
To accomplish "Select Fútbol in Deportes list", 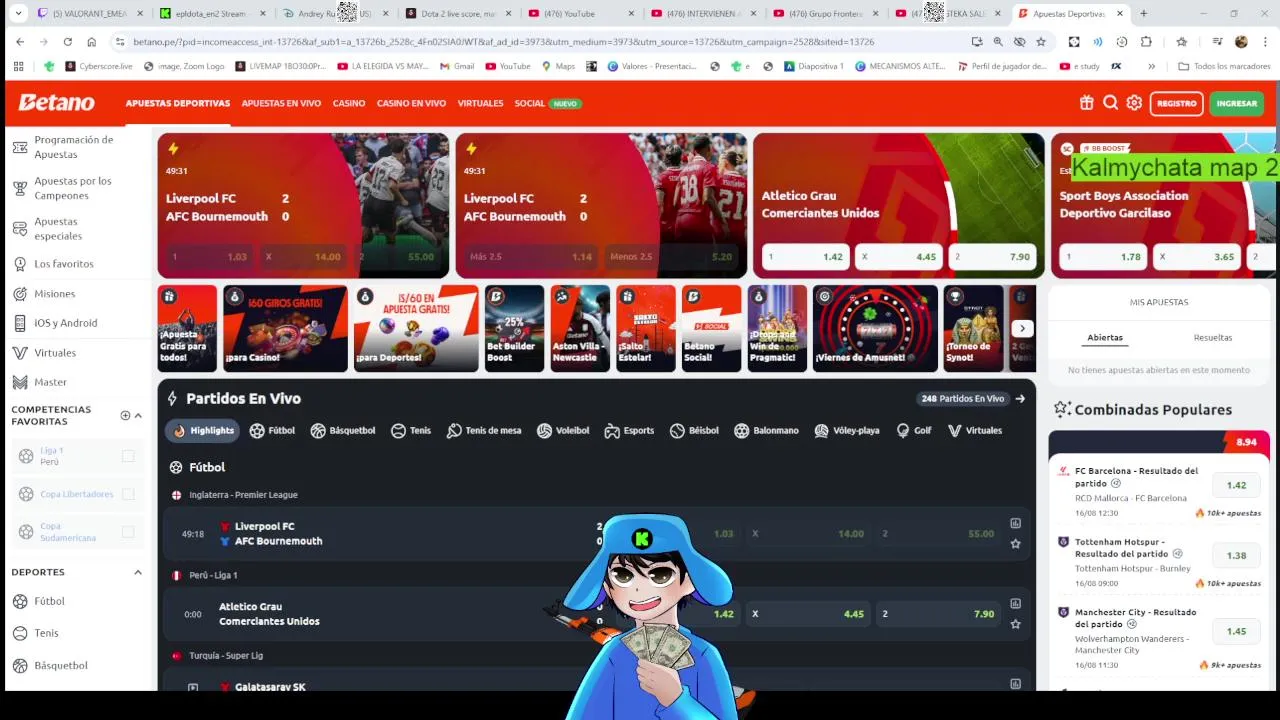I will pyautogui.click(x=49, y=601).
